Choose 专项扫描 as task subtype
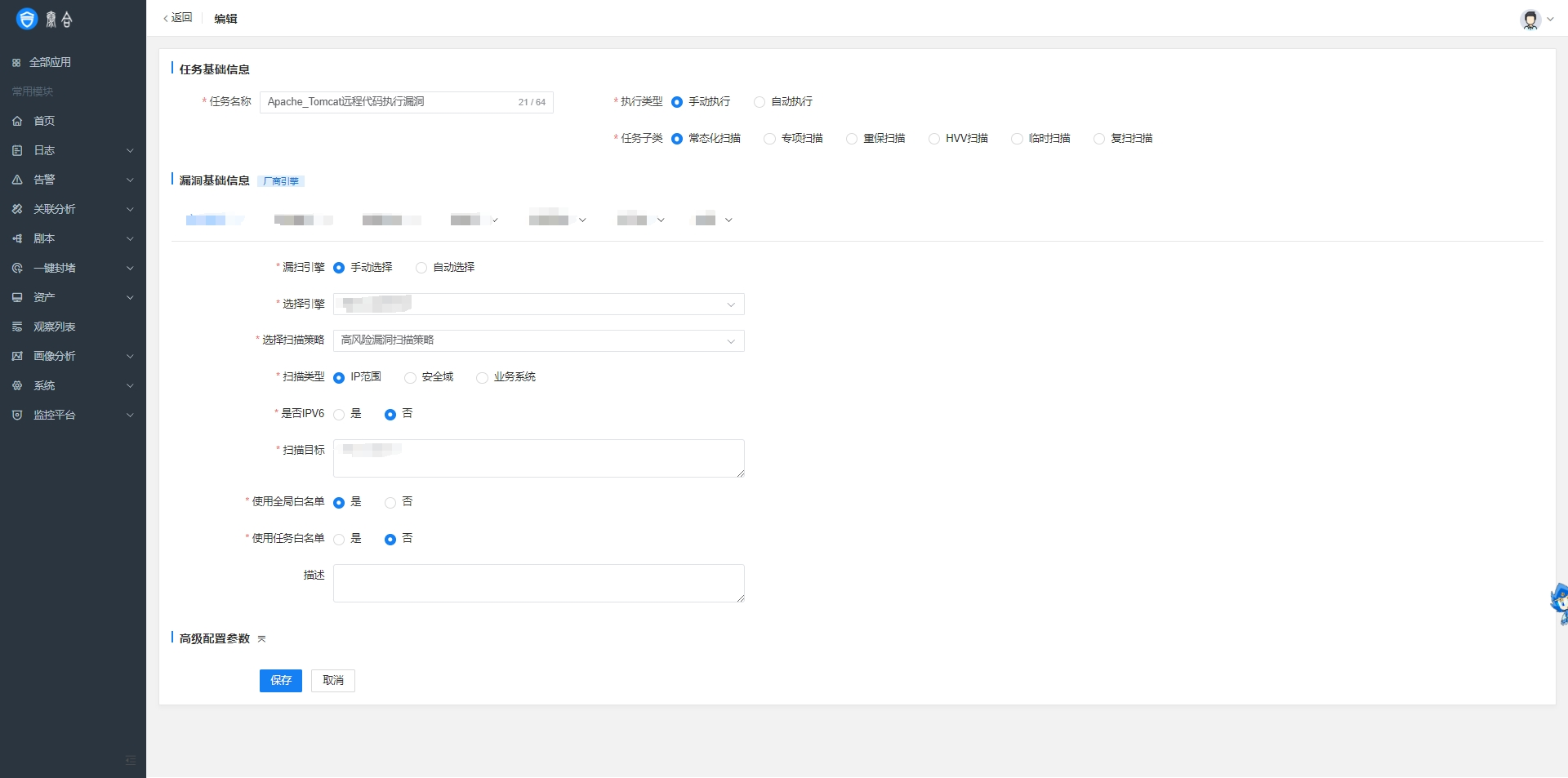The width and height of the screenshot is (1568, 778). 769,139
